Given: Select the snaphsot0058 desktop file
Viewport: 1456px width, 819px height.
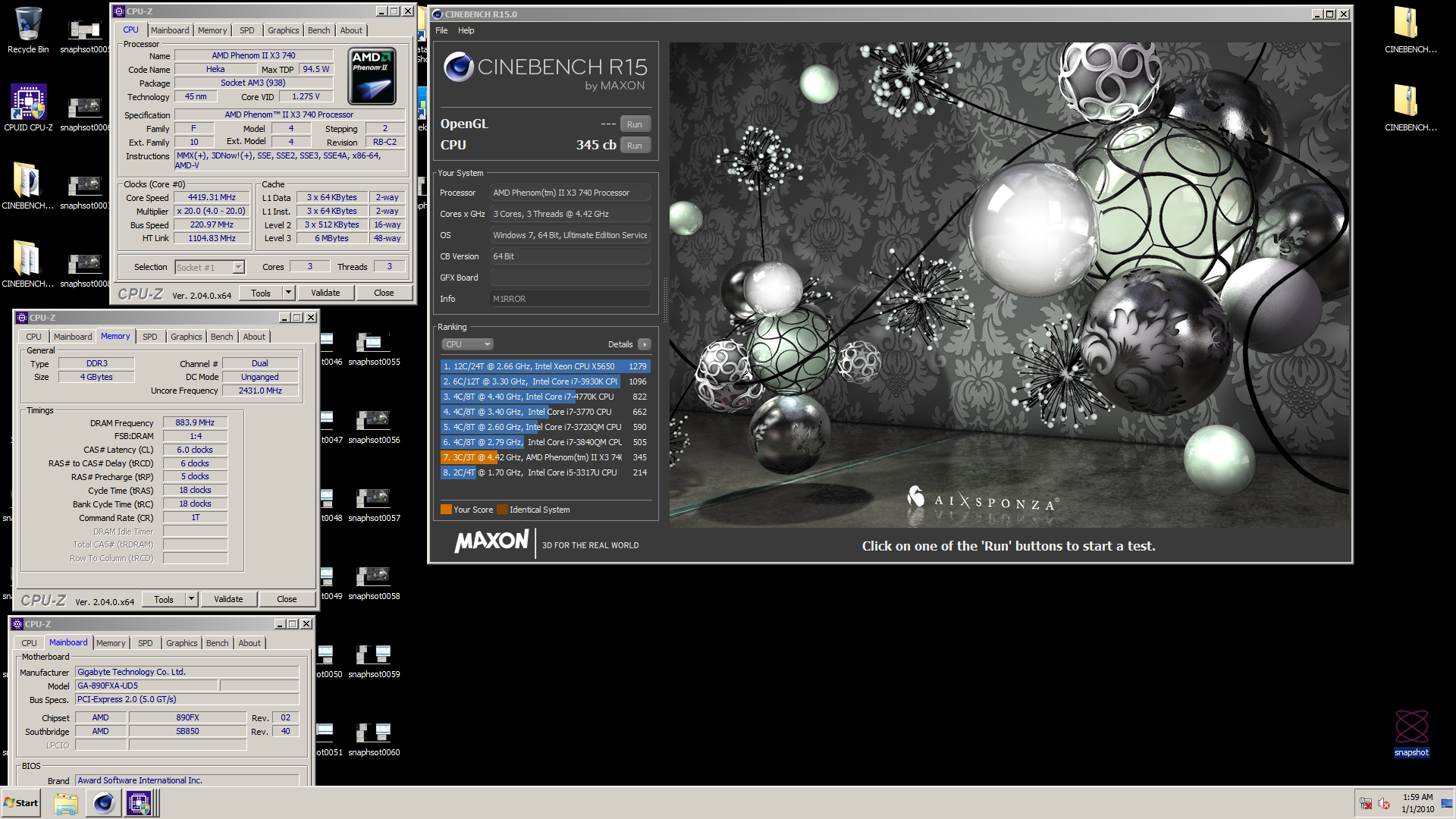Looking at the screenshot, I should [x=374, y=584].
